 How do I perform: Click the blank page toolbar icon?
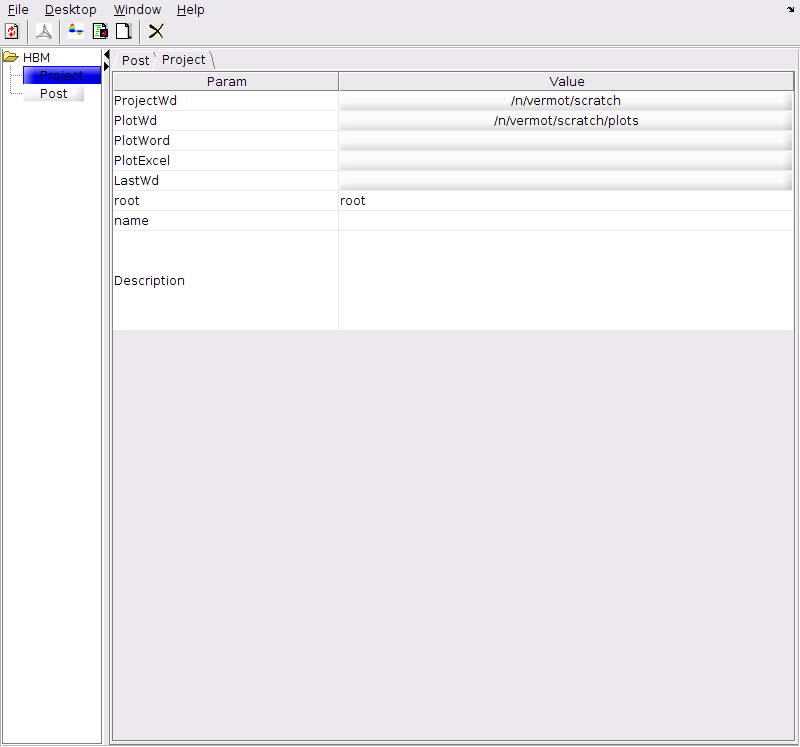pyautogui.click(x=123, y=31)
